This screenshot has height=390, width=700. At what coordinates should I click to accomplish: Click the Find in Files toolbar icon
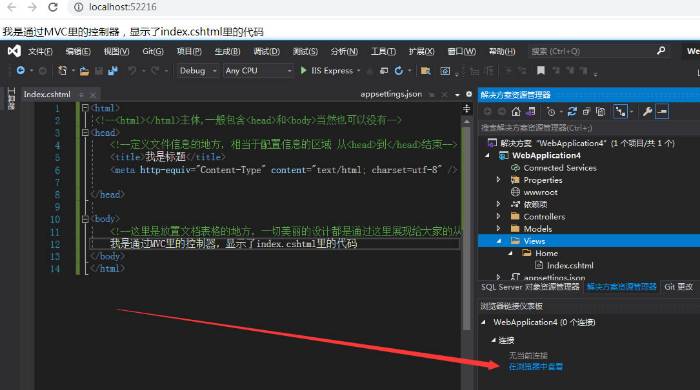[x=425, y=71]
